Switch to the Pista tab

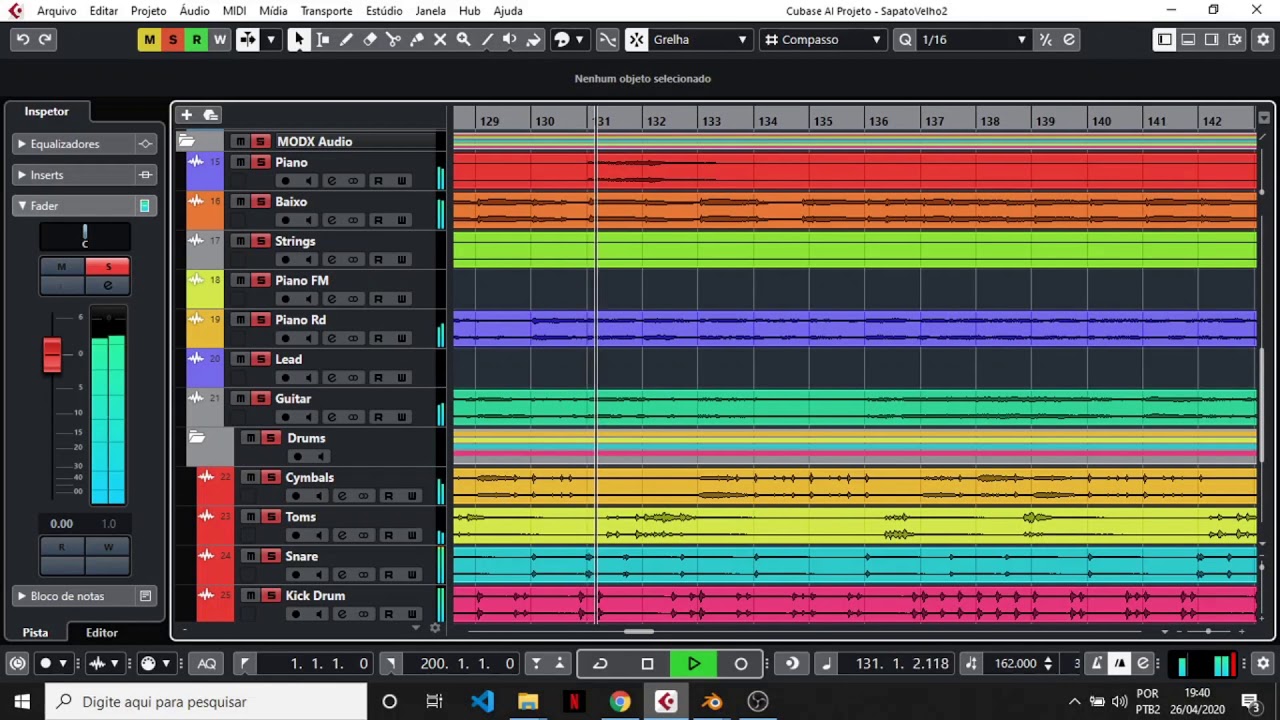click(35, 632)
